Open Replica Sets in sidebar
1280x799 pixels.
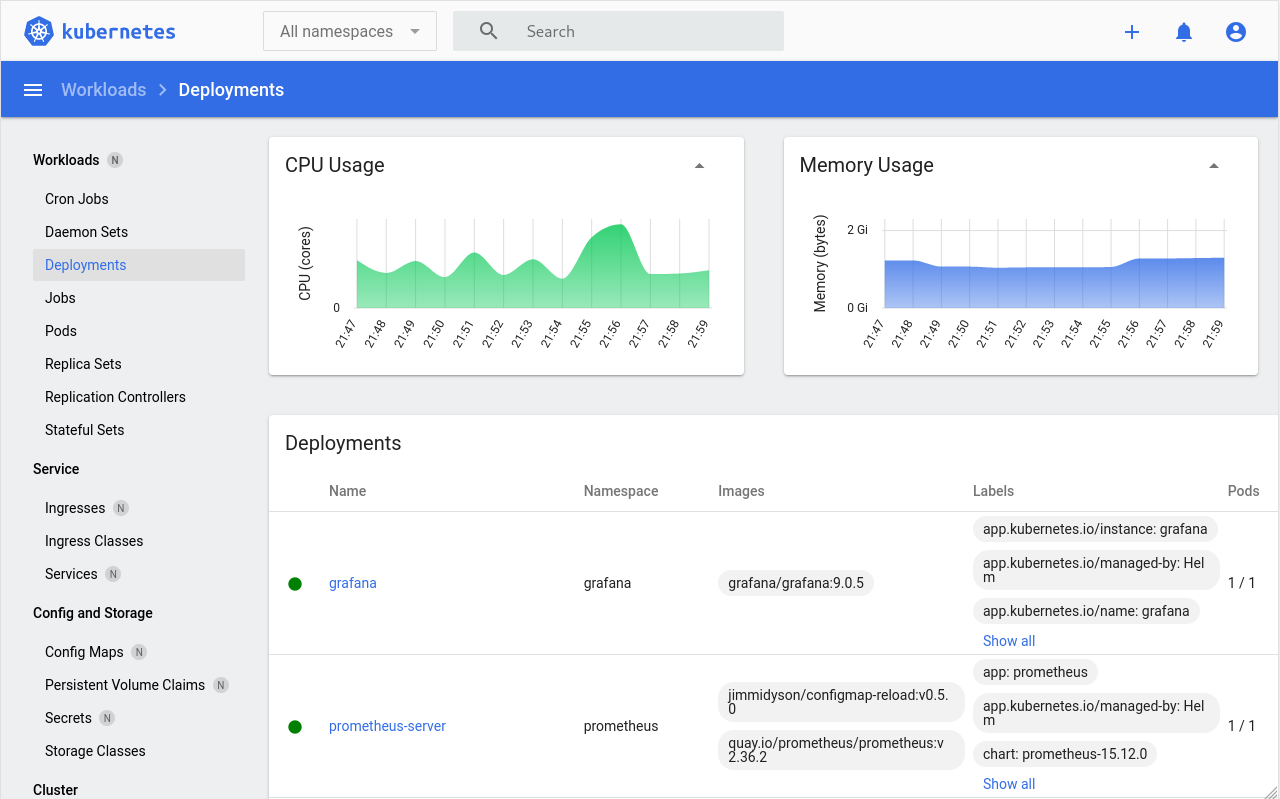83,364
